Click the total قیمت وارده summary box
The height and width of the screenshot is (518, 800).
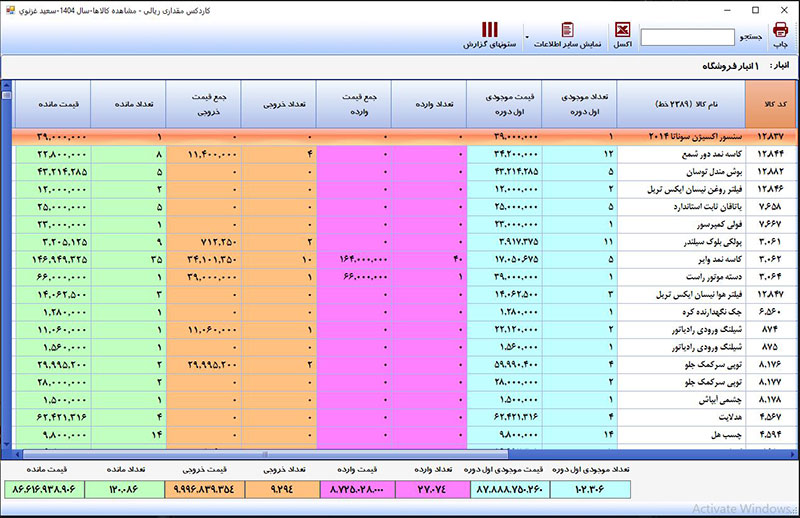click(x=357, y=489)
